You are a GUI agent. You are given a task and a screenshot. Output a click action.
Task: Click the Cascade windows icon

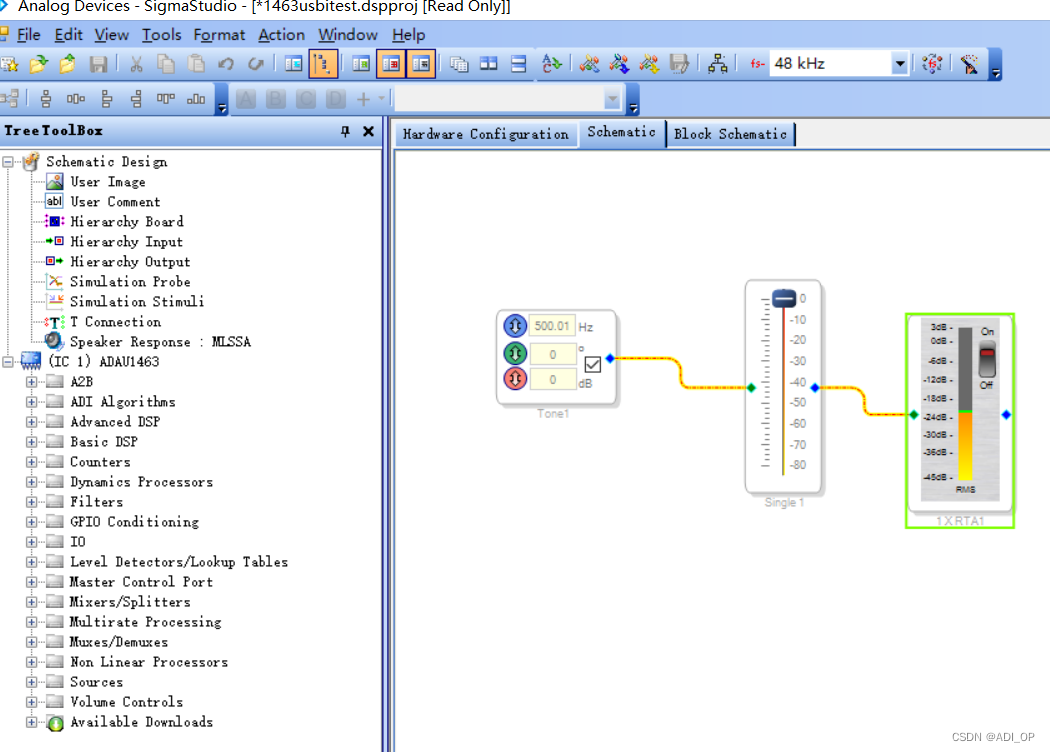point(459,64)
